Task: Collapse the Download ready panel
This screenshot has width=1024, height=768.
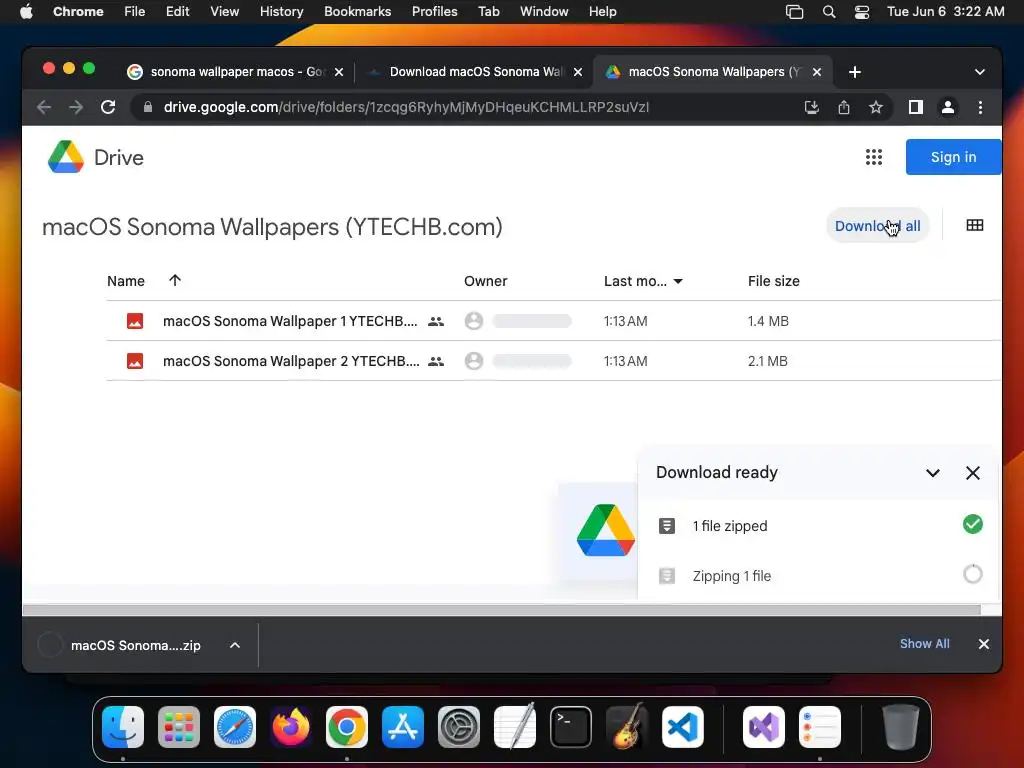Action: pos(933,473)
